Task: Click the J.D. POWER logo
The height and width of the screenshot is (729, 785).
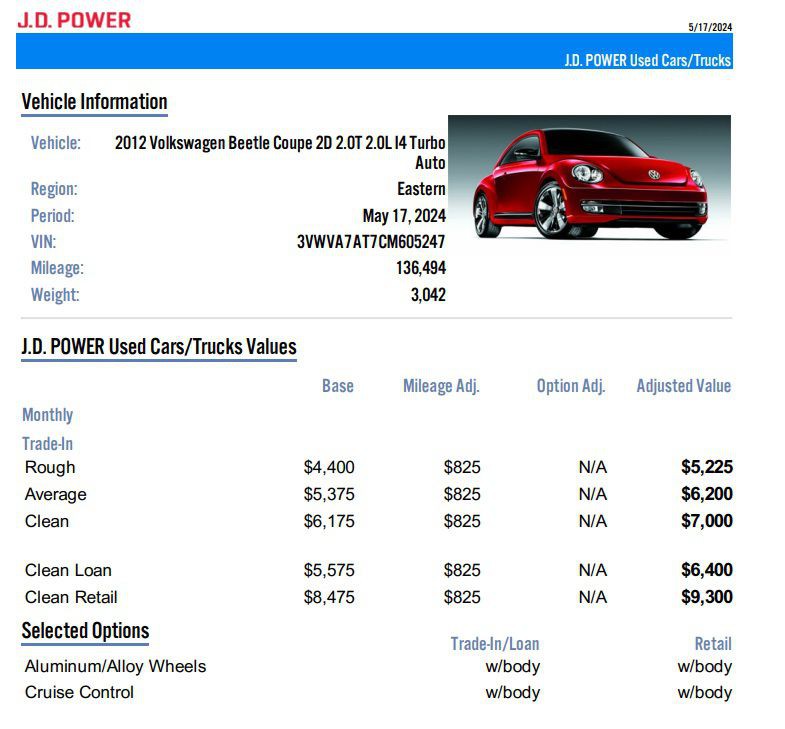Action: (74, 20)
